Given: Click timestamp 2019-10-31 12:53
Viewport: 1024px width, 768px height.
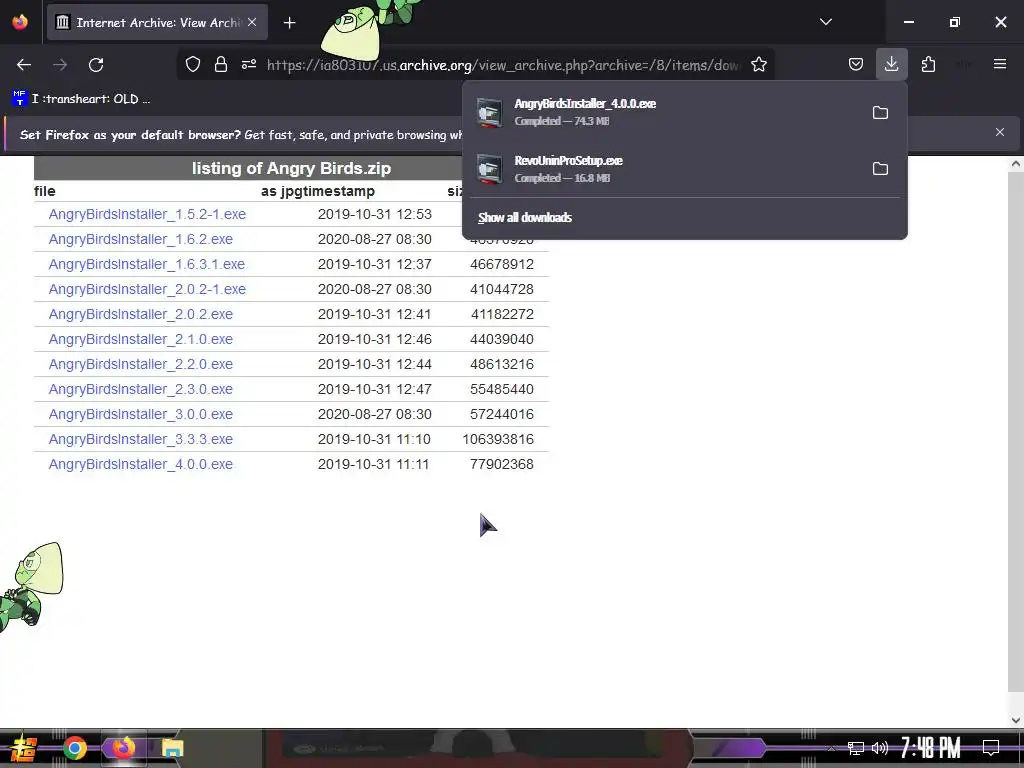Looking at the screenshot, I should 375,214.
